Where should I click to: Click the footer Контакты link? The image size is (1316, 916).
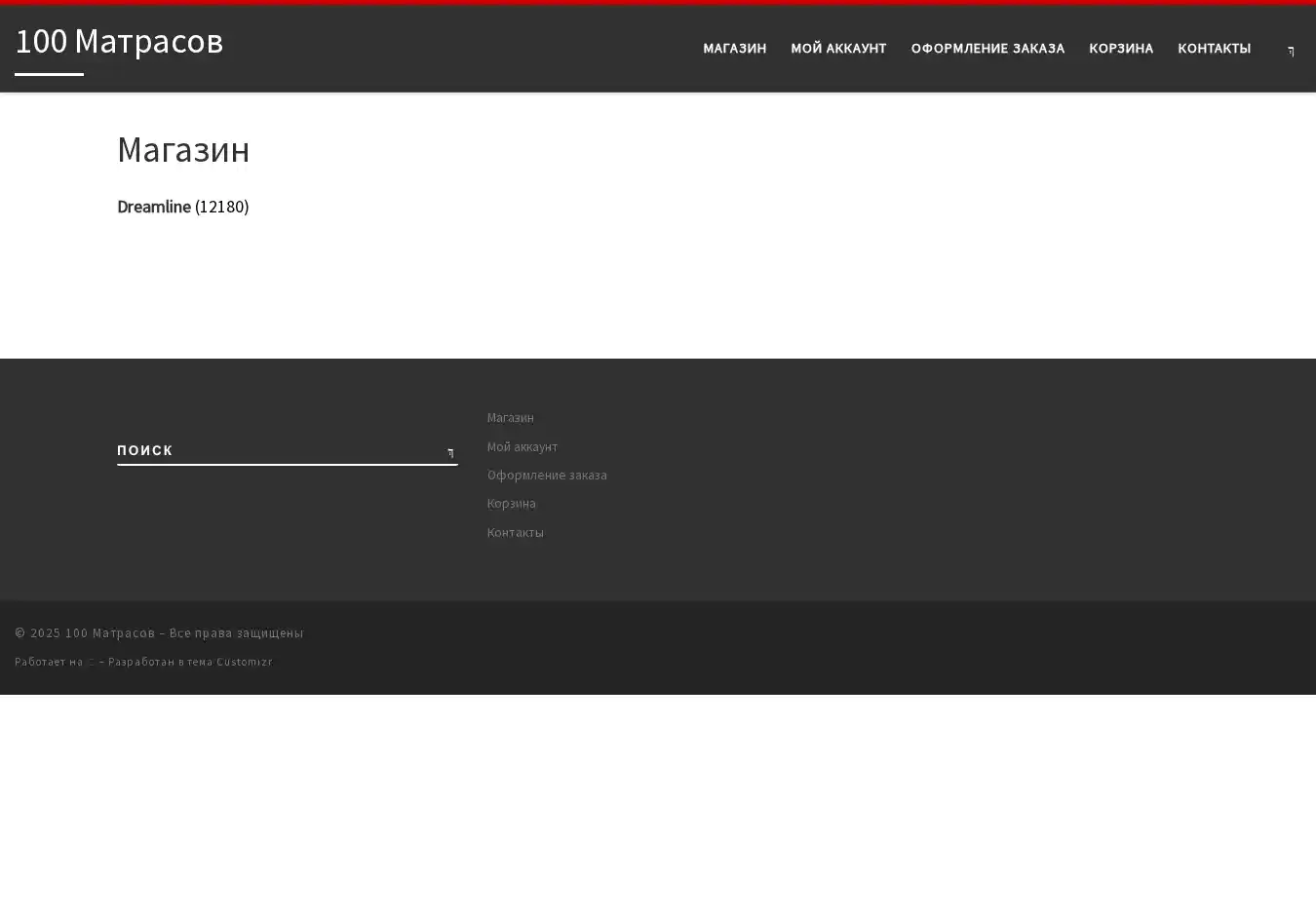click(x=515, y=532)
